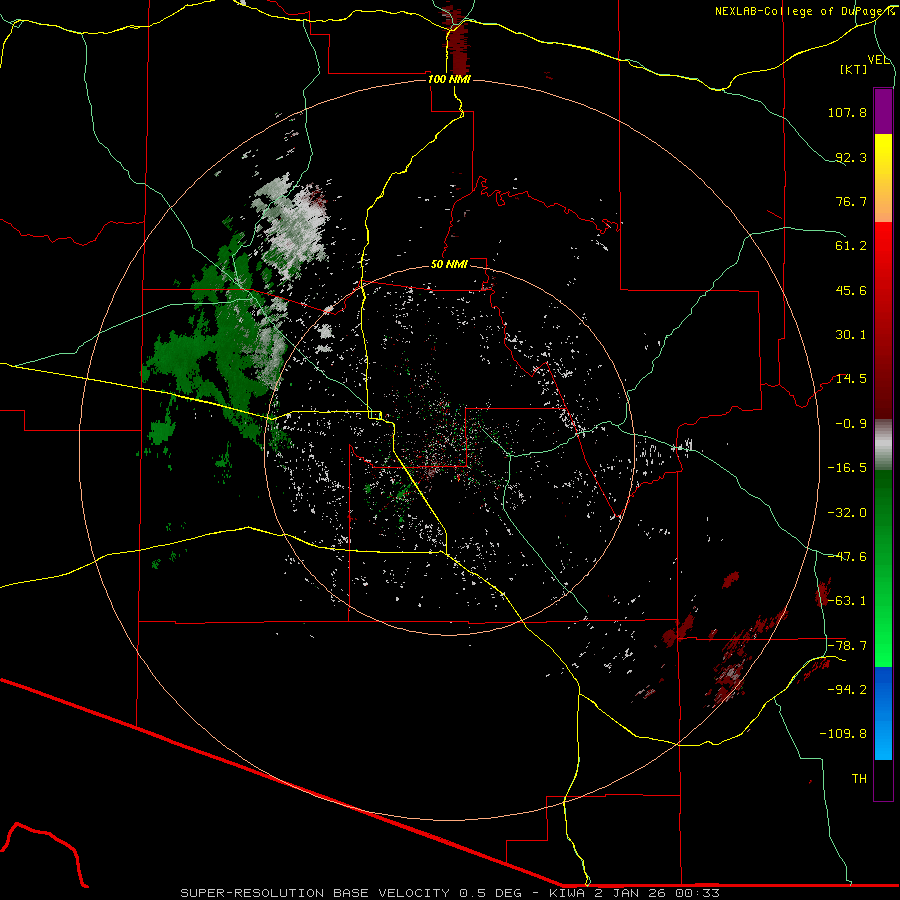Viewport: 900px width, 900px height.
Task: Click the 92.3 legend value
Action: [x=851, y=157]
